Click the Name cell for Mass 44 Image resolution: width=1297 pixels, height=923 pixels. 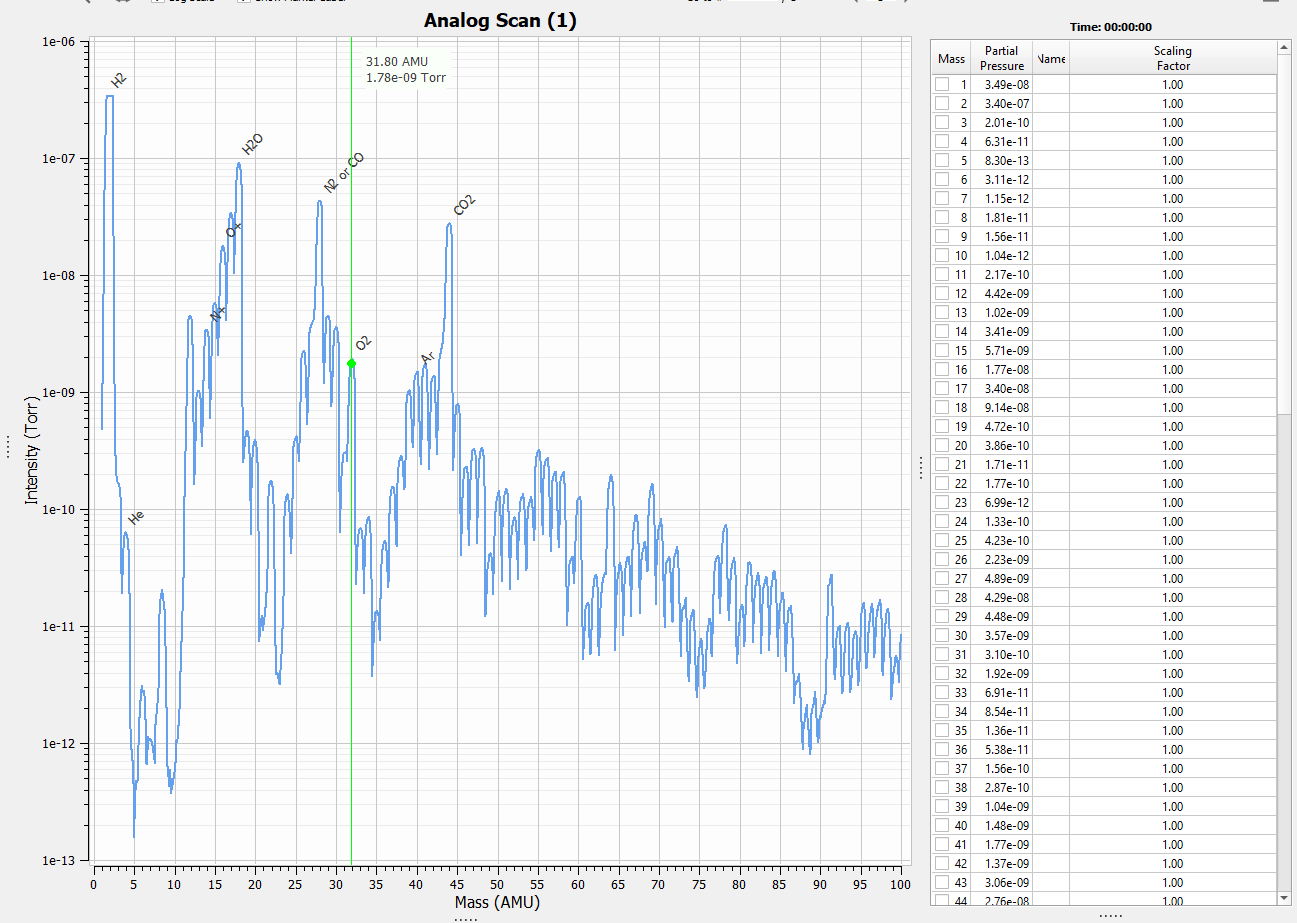[1051, 900]
